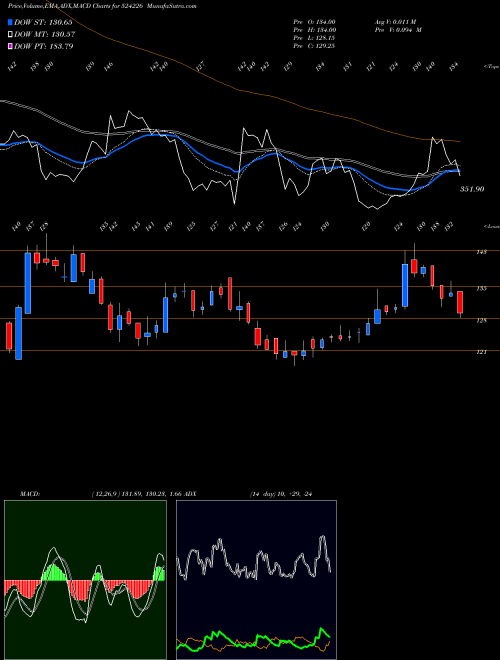Click the Pre L: 128.15 value
This screenshot has height=660, width=500.
[x=314, y=38]
